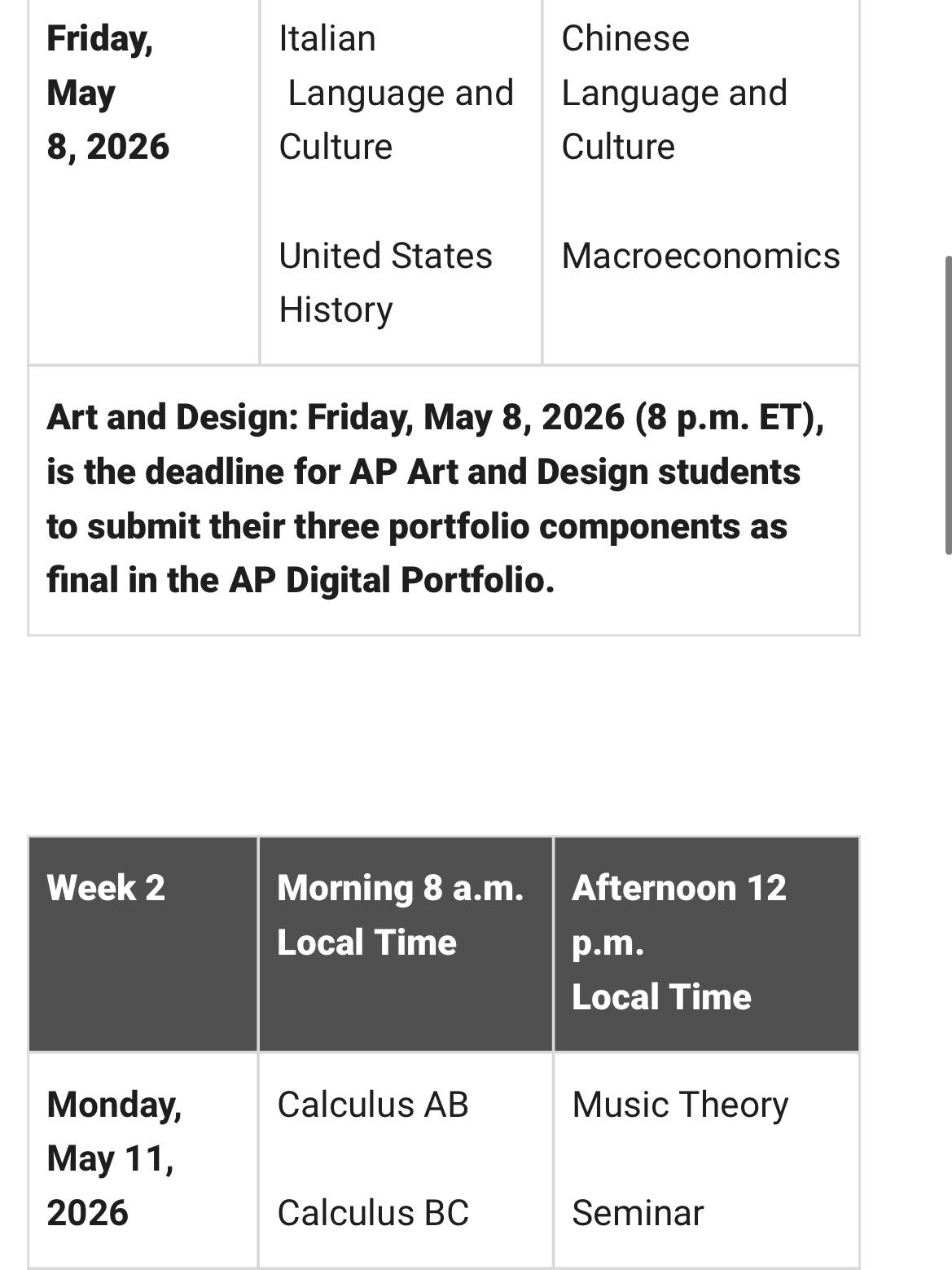This screenshot has height=1270, width=952.
Task: Select the Calculus BC exam entry
Action: click(x=373, y=1213)
